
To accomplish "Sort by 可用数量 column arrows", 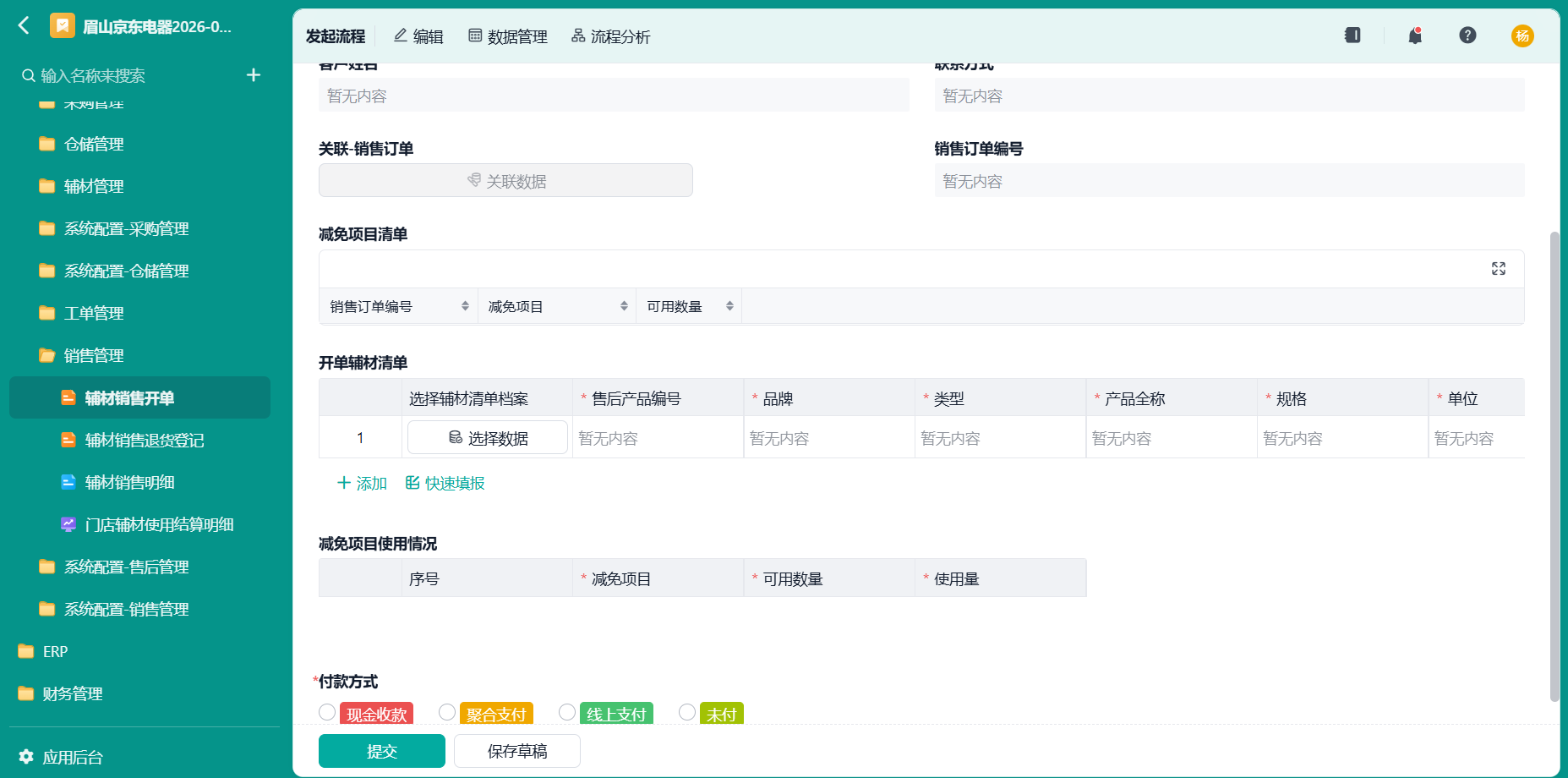I will point(729,306).
